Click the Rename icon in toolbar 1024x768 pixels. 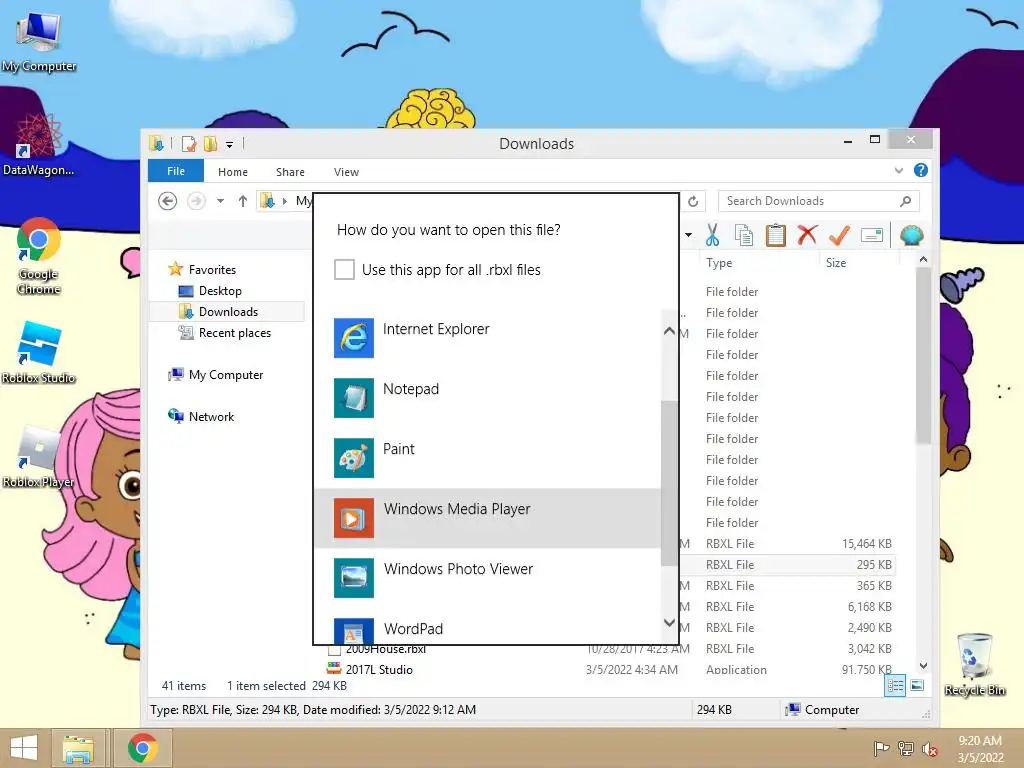pyautogui.click(x=872, y=235)
